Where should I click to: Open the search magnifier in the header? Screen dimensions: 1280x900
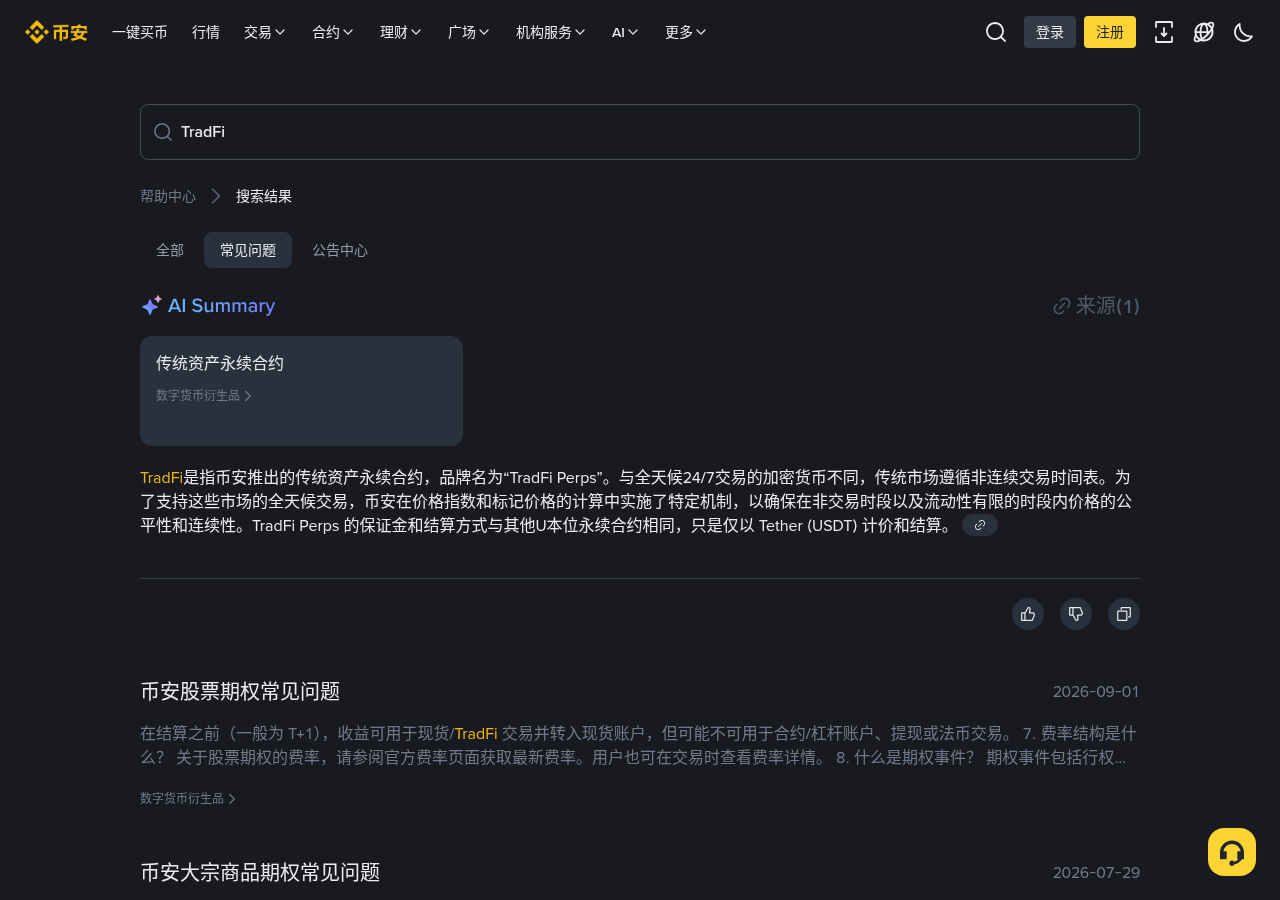(x=996, y=32)
